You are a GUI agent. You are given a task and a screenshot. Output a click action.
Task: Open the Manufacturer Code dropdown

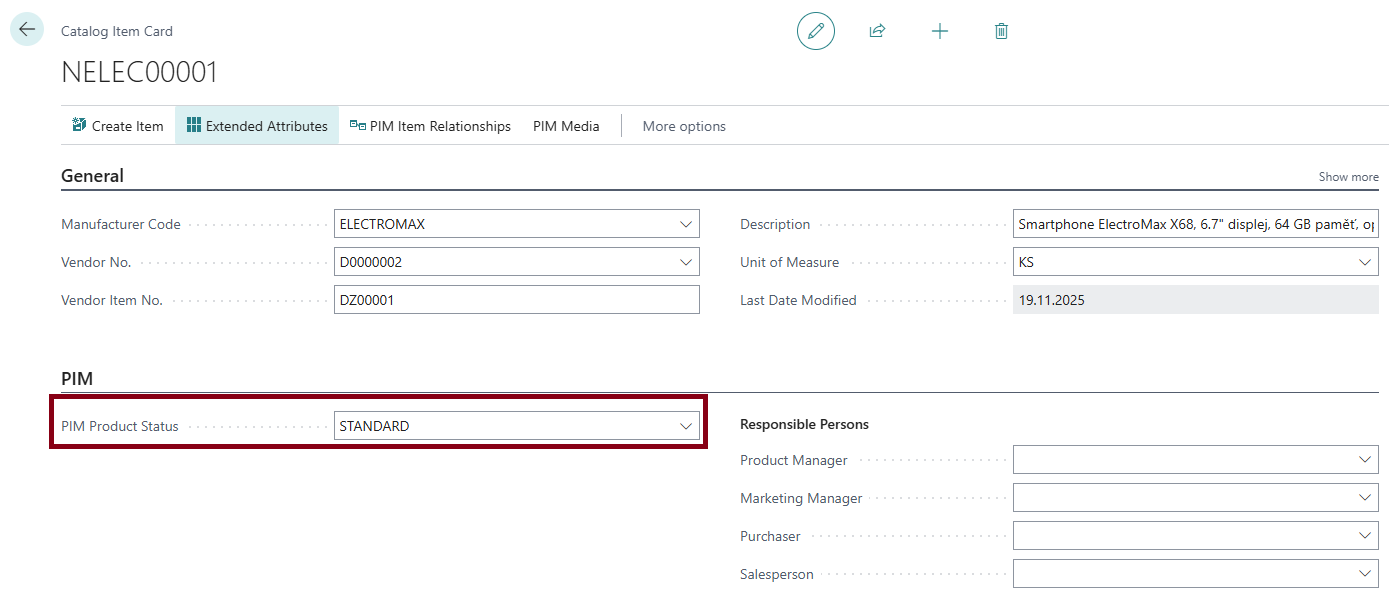click(686, 223)
